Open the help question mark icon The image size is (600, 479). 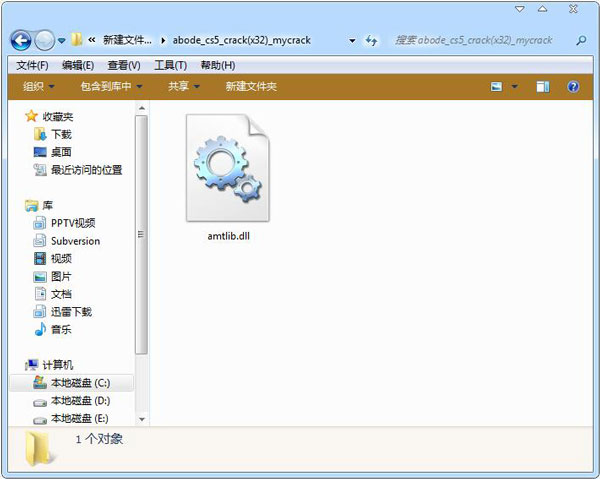(573, 87)
